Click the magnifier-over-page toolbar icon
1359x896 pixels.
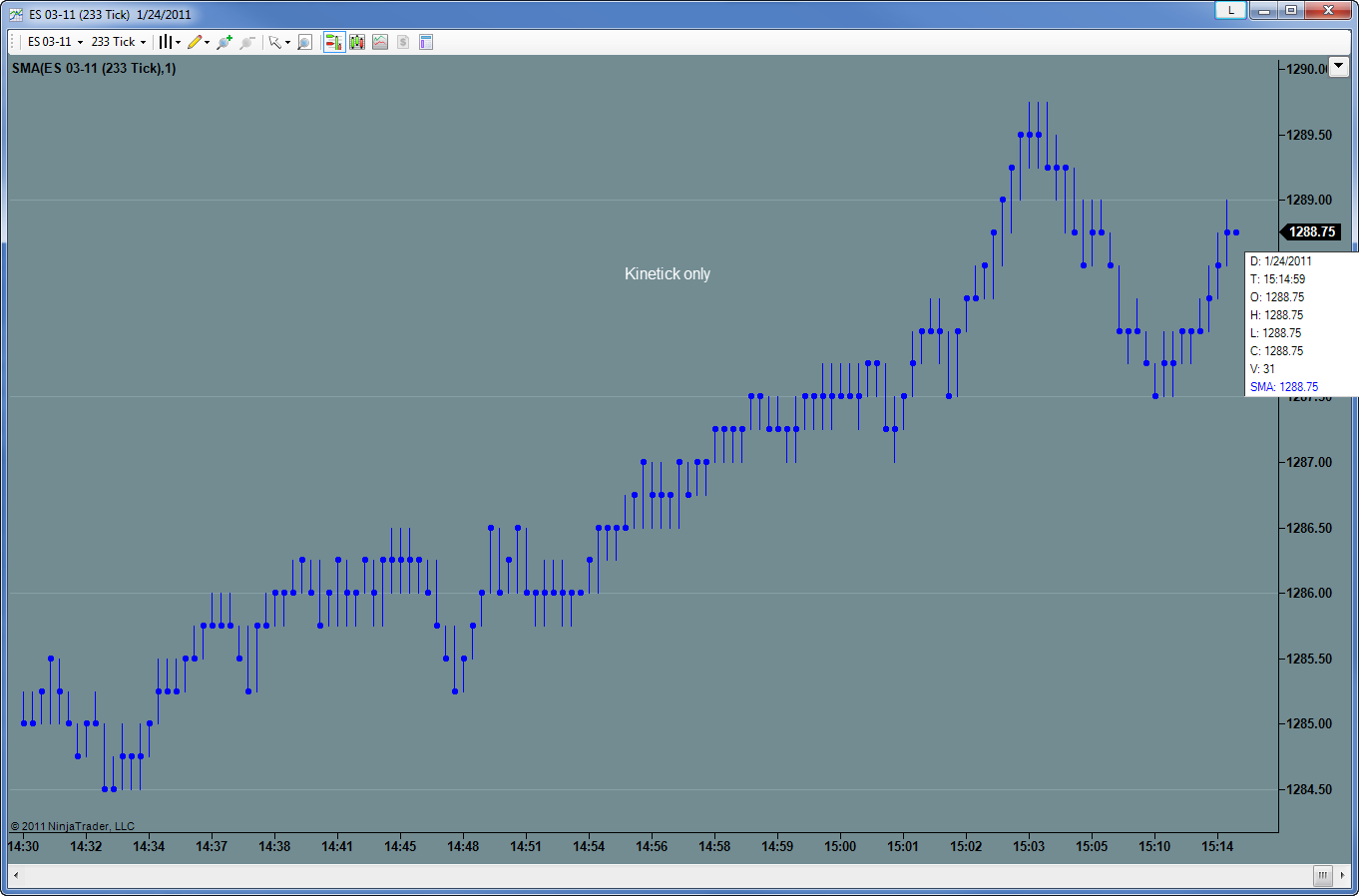pos(305,42)
